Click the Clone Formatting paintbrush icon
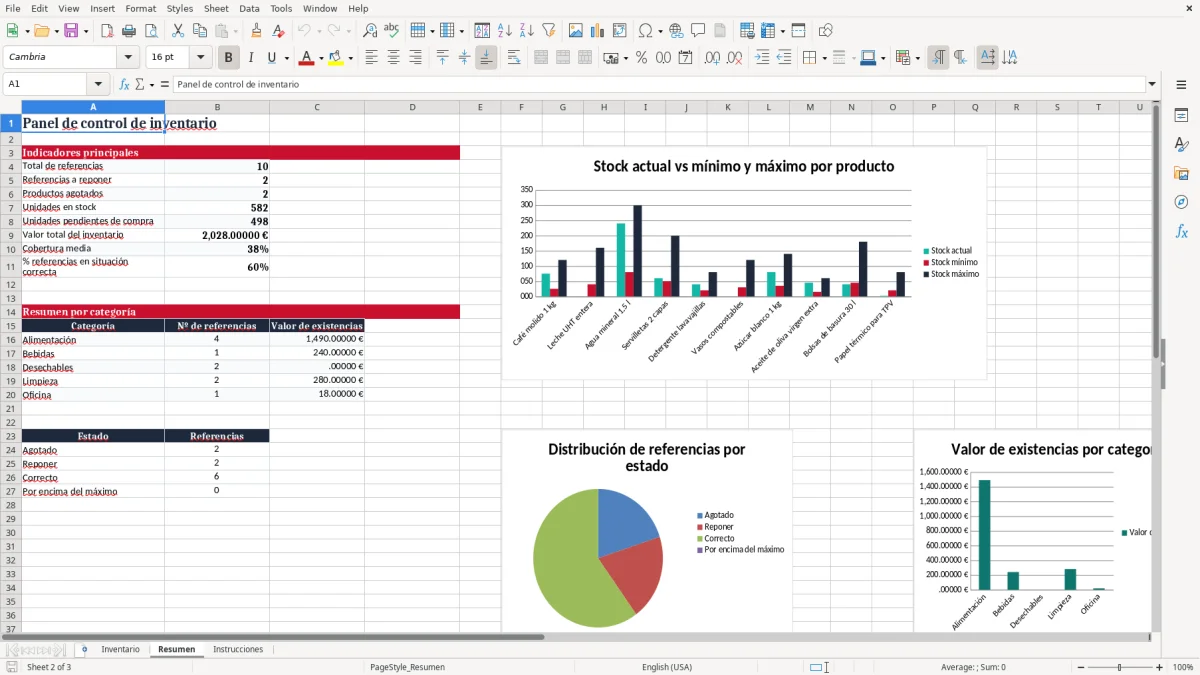Viewport: 1200px width, 675px height. point(256,31)
